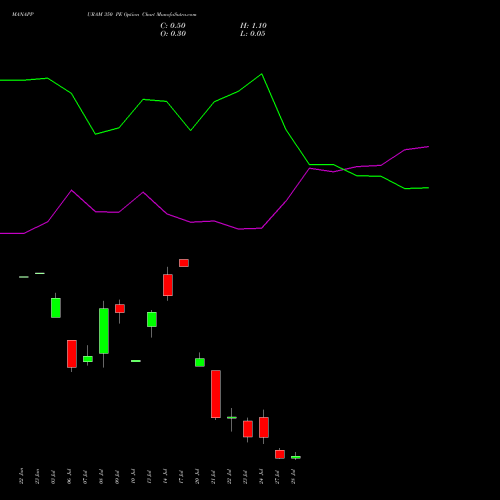Click the red candle for 24 Jul
Image resolution: width=500 pixels, height=500 pixels.
(264, 427)
